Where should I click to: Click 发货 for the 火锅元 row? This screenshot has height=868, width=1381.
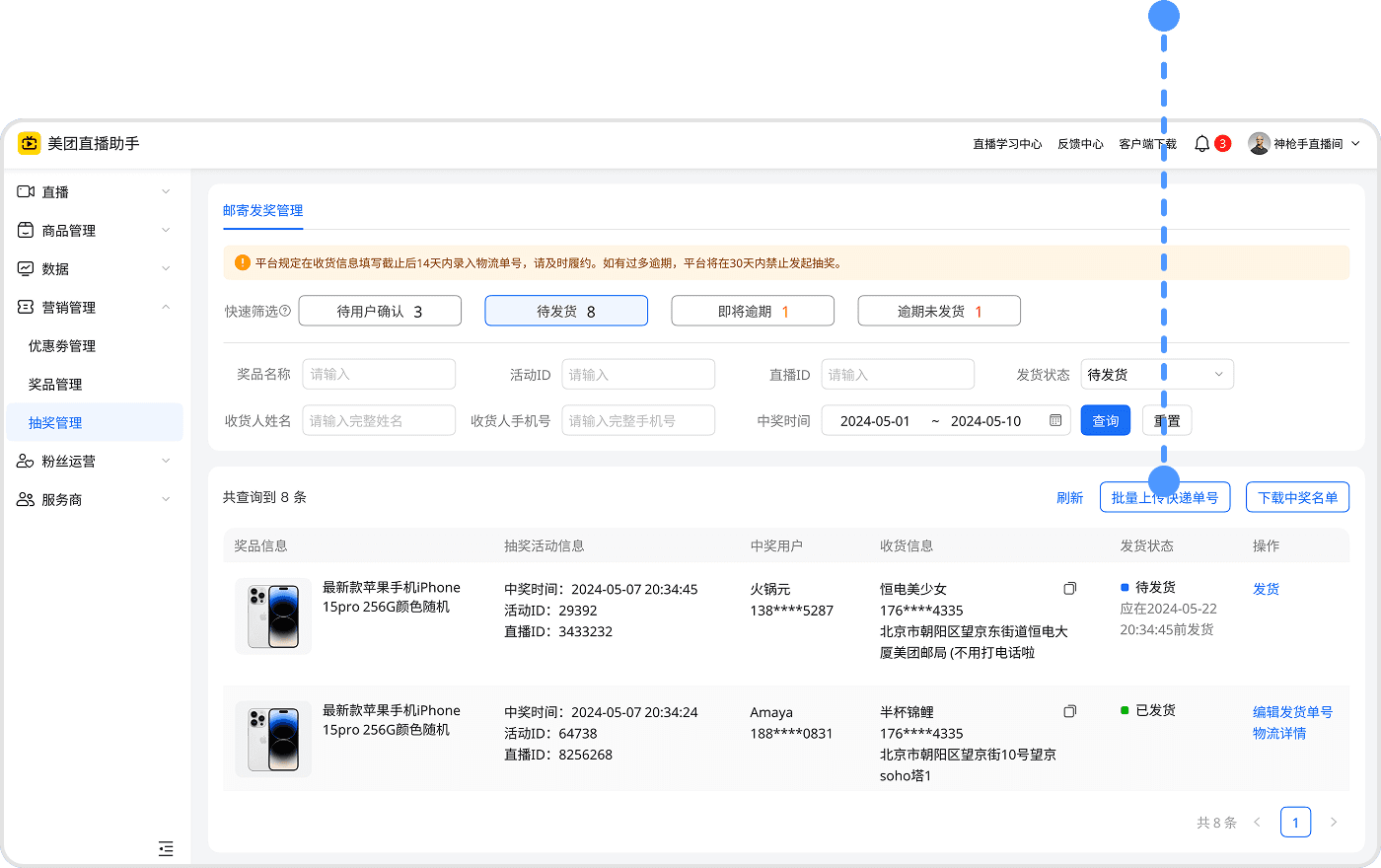coord(1266,589)
